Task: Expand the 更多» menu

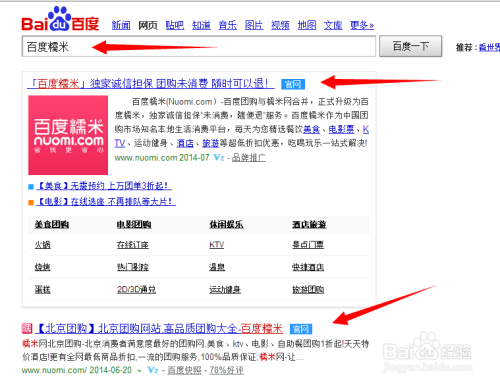Action: [362, 25]
